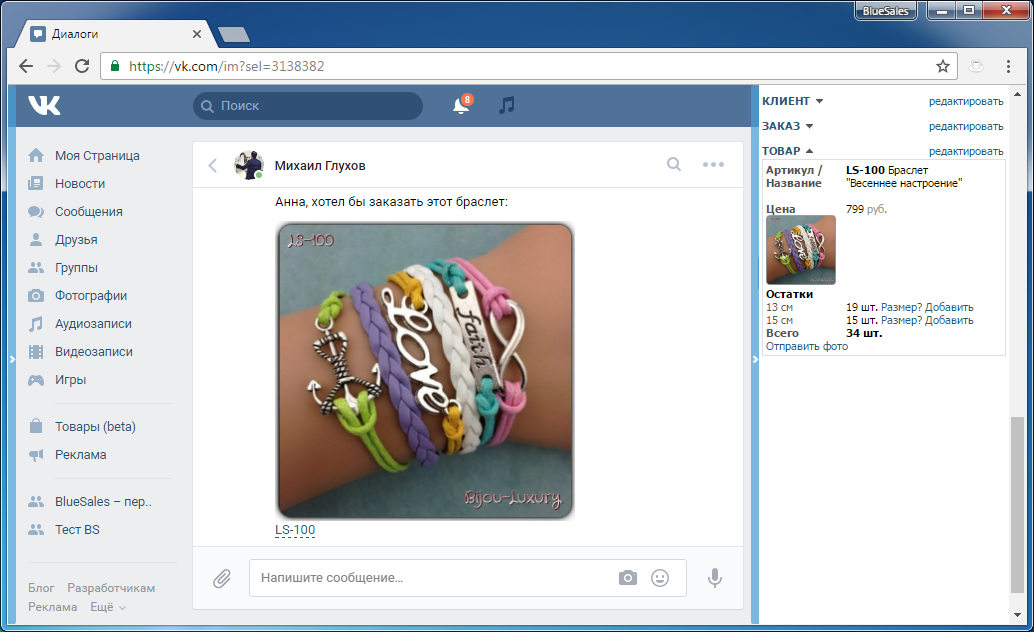This screenshot has height=632, width=1034.
Task: Collapse the ТОВАР section
Action: pos(788,151)
